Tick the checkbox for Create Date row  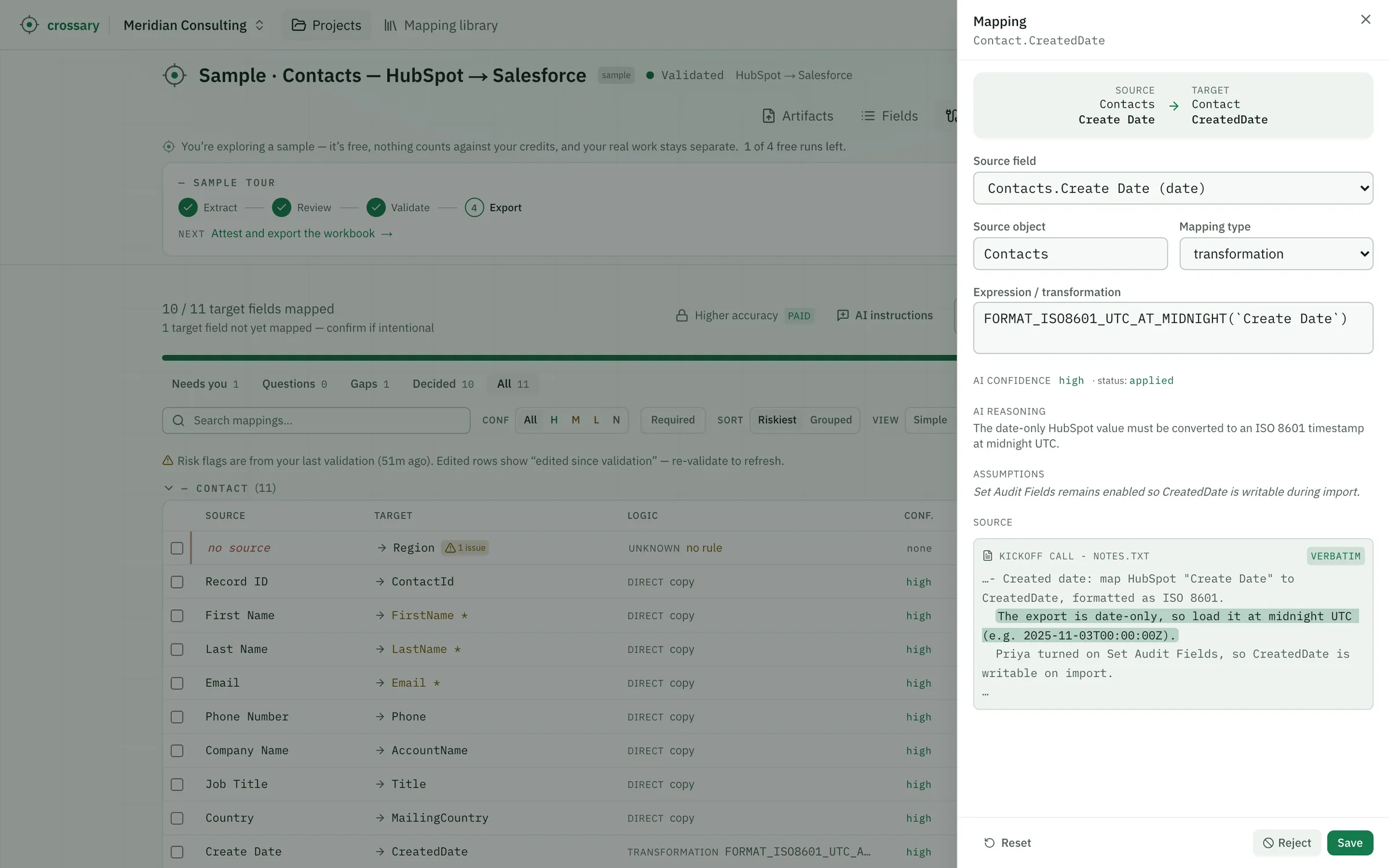(x=177, y=852)
